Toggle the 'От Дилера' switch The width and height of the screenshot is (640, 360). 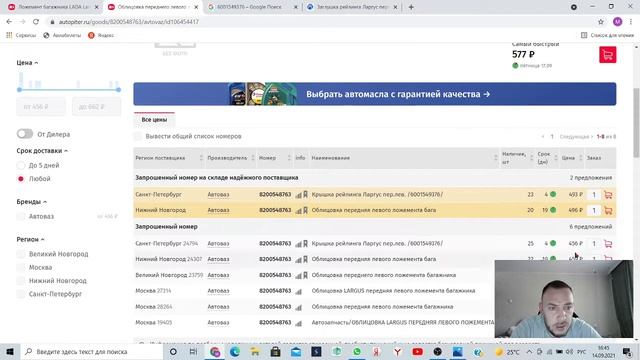(x=25, y=134)
